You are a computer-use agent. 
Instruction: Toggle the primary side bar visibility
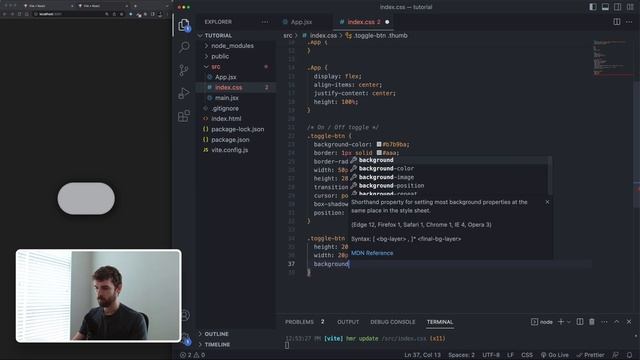pos(593,7)
